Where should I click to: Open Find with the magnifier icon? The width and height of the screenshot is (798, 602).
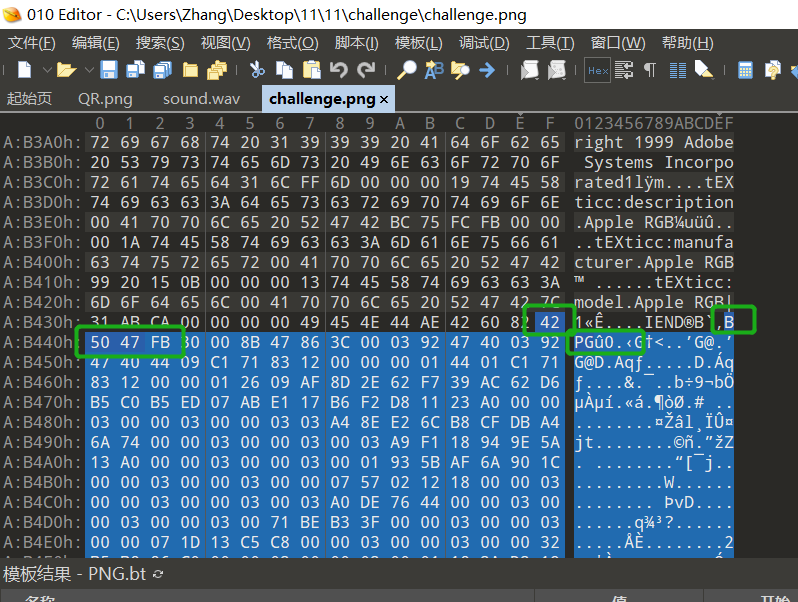click(407, 70)
